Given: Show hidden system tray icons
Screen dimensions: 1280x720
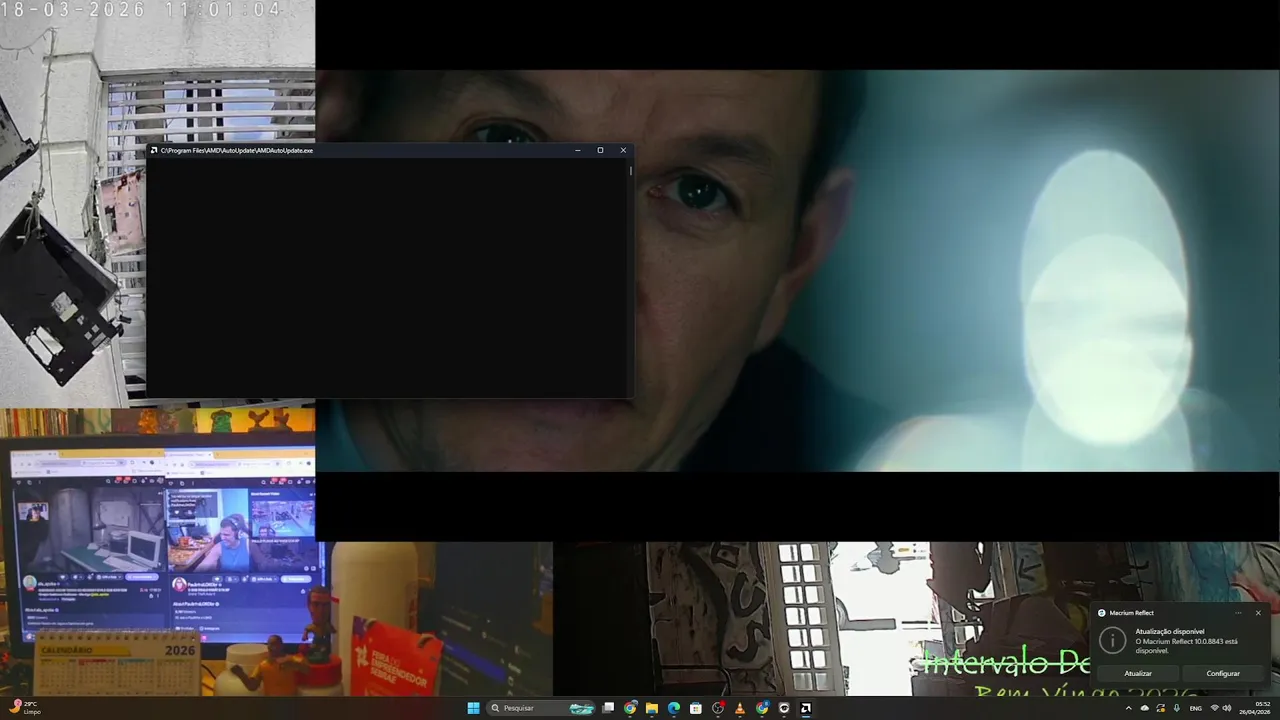Looking at the screenshot, I should (1129, 708).
